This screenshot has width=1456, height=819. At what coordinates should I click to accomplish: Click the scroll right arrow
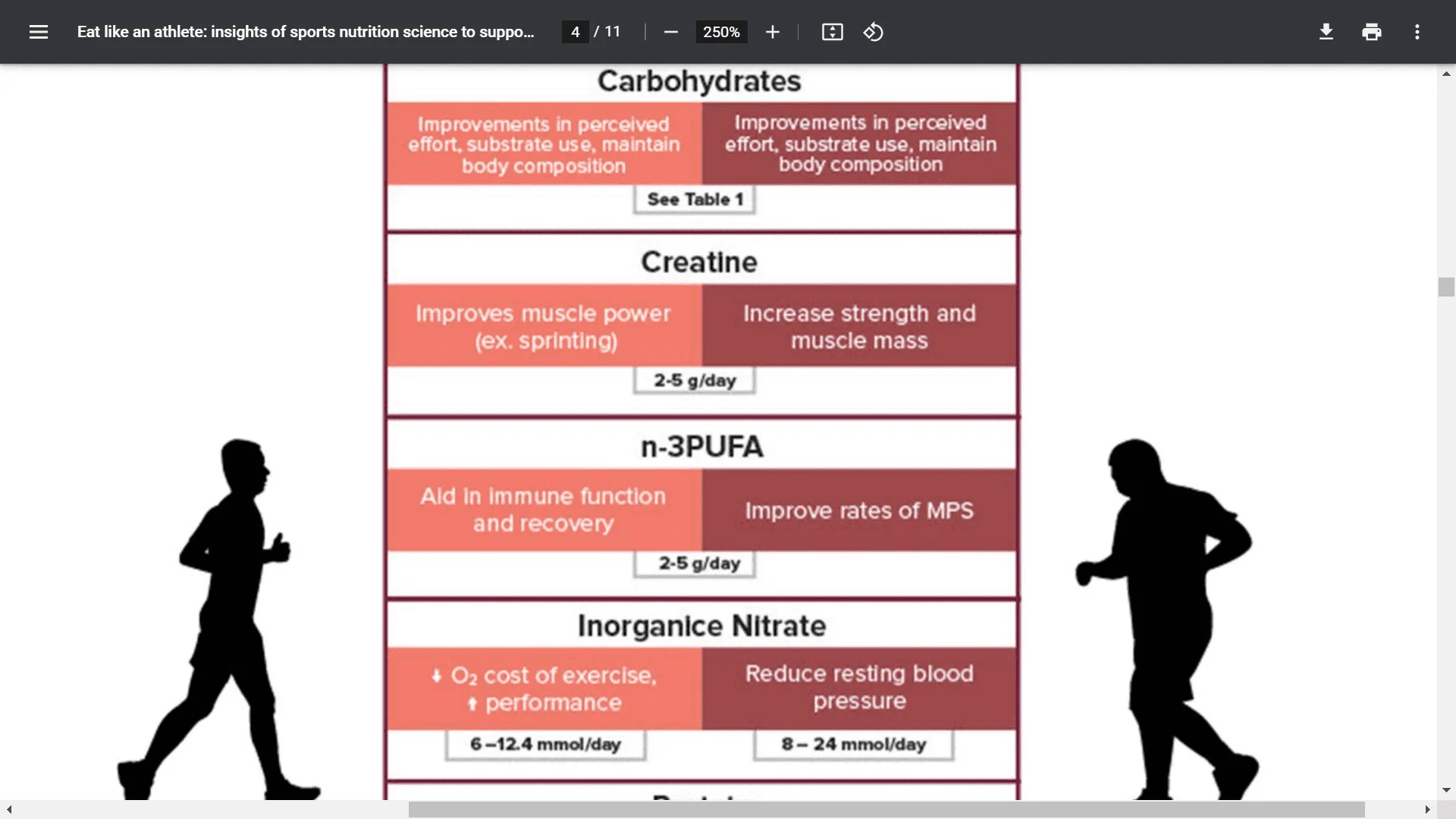[x=1427, y=810]
